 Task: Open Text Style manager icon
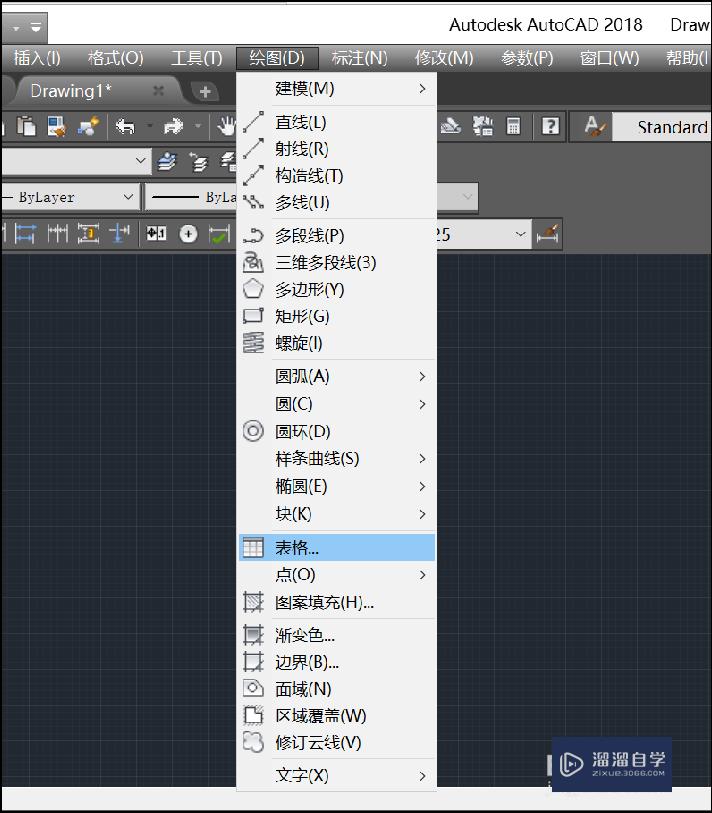point(594,126)
